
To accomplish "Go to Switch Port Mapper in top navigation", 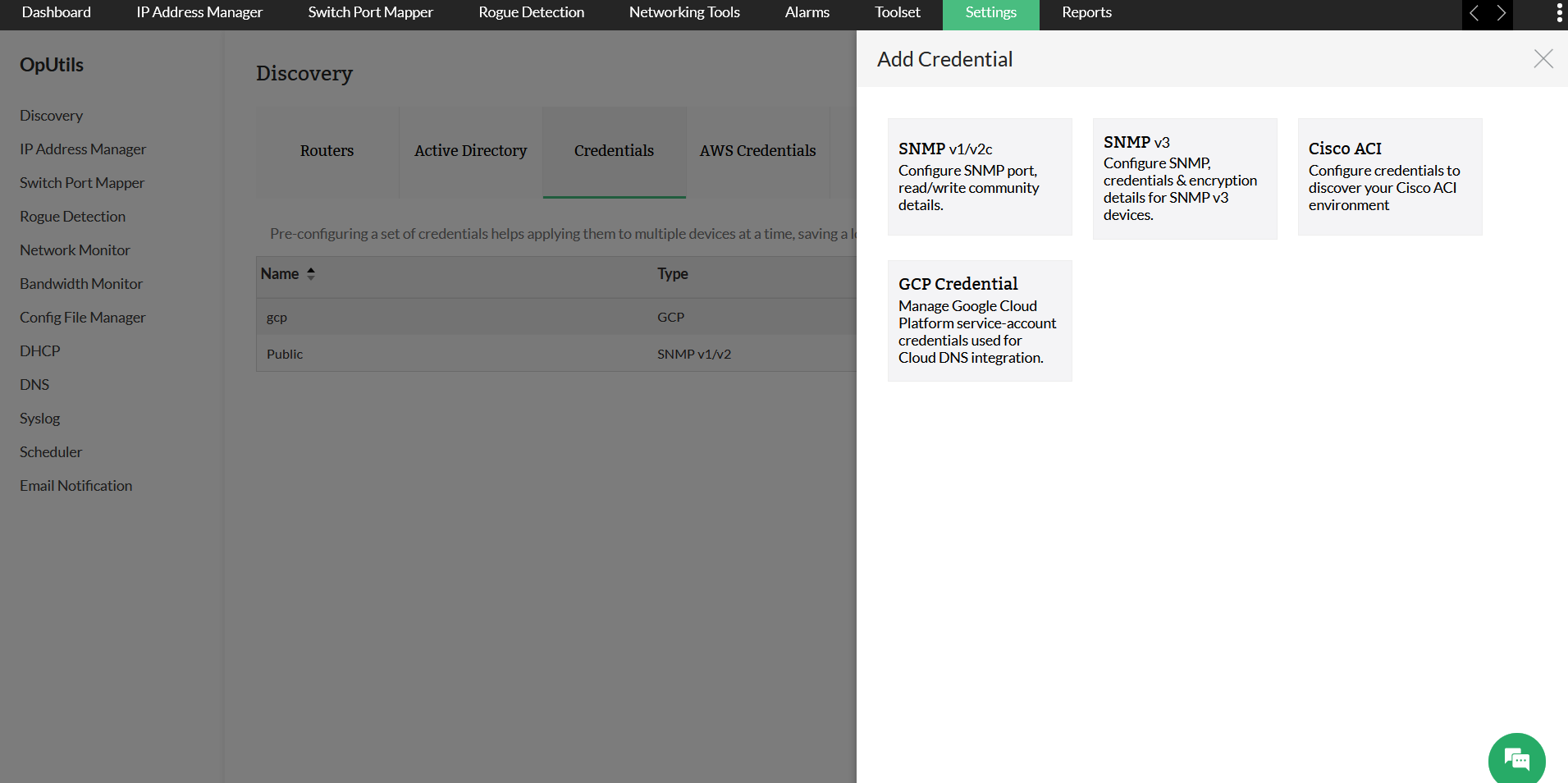I will [x=371, y=13].
